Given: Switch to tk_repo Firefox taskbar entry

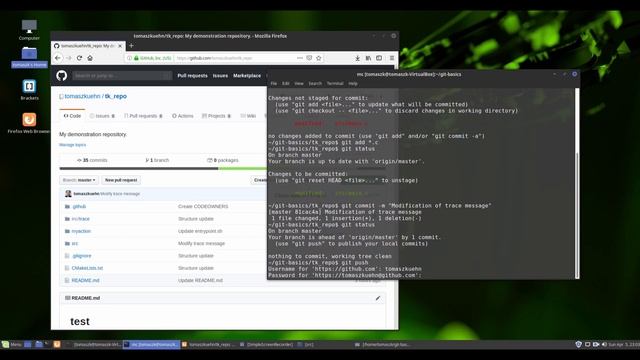Looking at the screenshot, I should 209,344.
